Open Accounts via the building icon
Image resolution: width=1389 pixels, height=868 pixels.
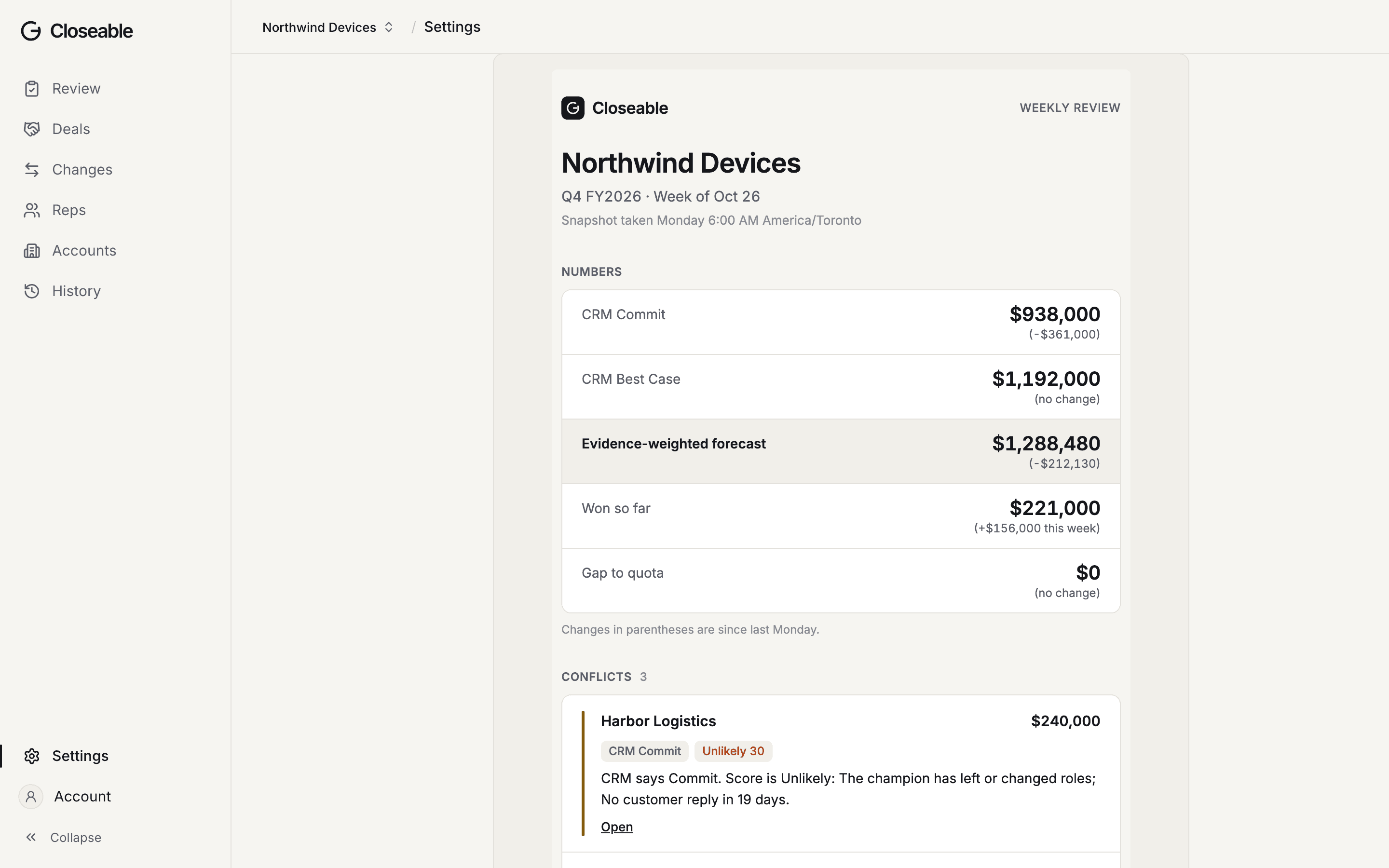click(x=31, y=251)
